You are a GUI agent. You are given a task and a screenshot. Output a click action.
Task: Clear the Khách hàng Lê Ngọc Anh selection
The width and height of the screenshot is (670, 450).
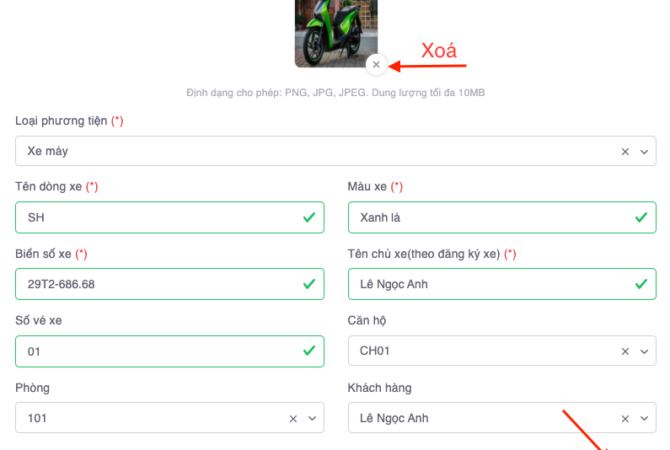(625, 418)
